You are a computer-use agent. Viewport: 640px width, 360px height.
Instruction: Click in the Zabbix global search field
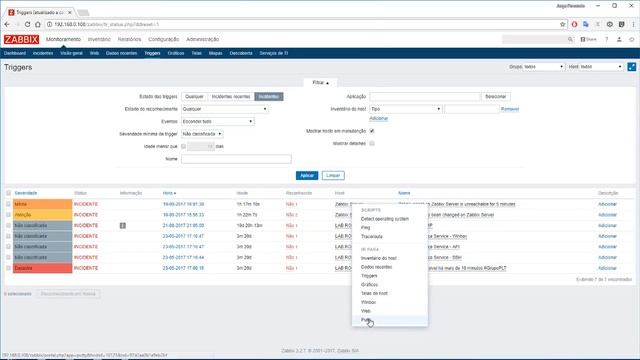pyautogui.click(x=535, y=39)
